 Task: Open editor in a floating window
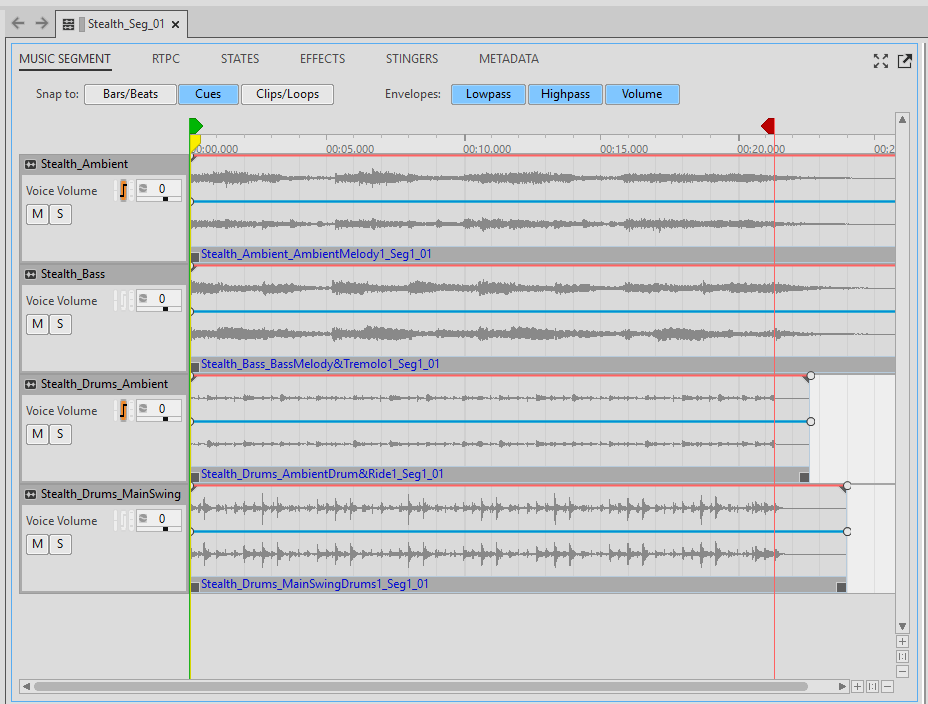904,61
